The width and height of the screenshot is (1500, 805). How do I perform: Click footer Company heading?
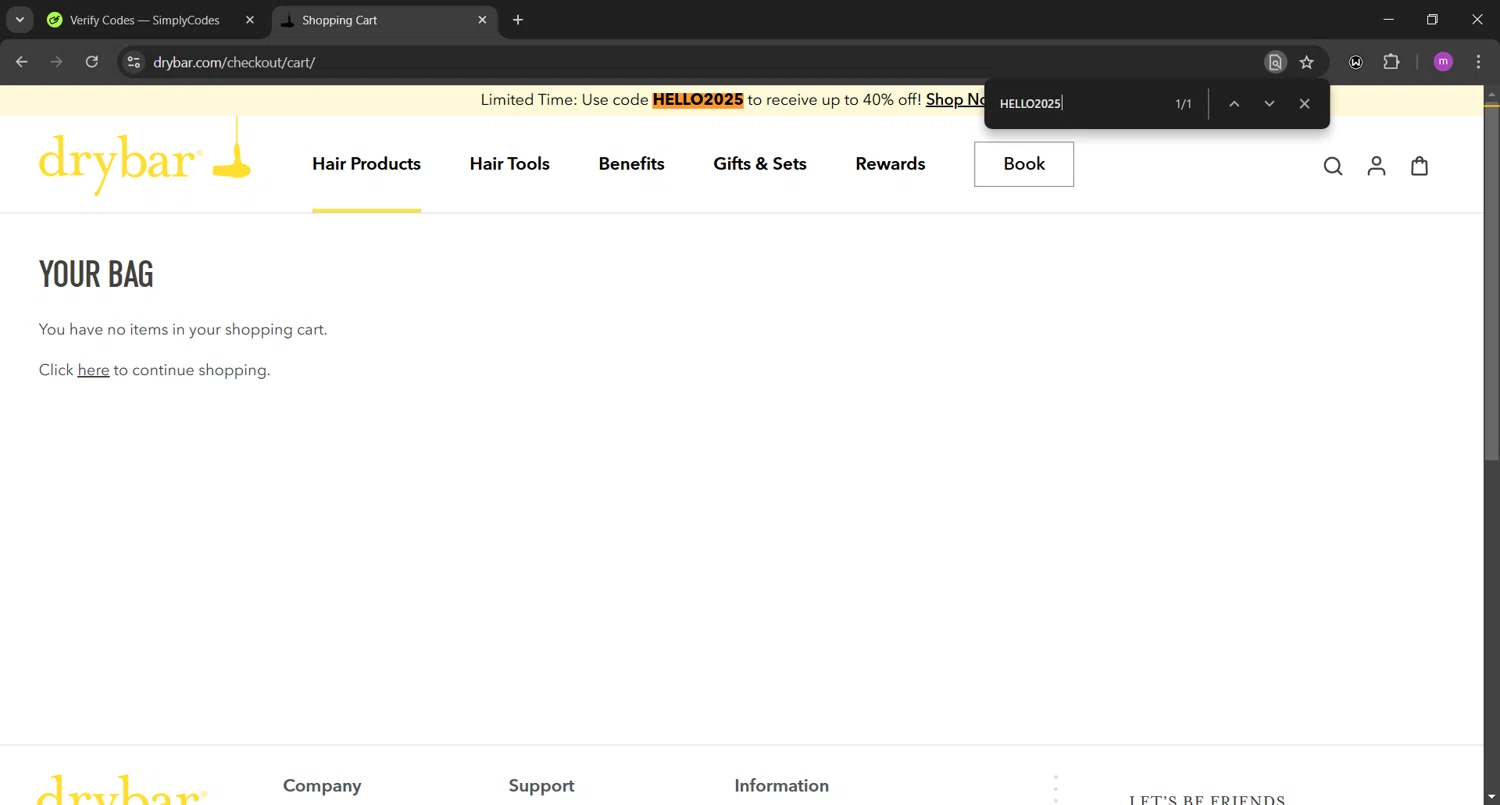coord(322,786)
